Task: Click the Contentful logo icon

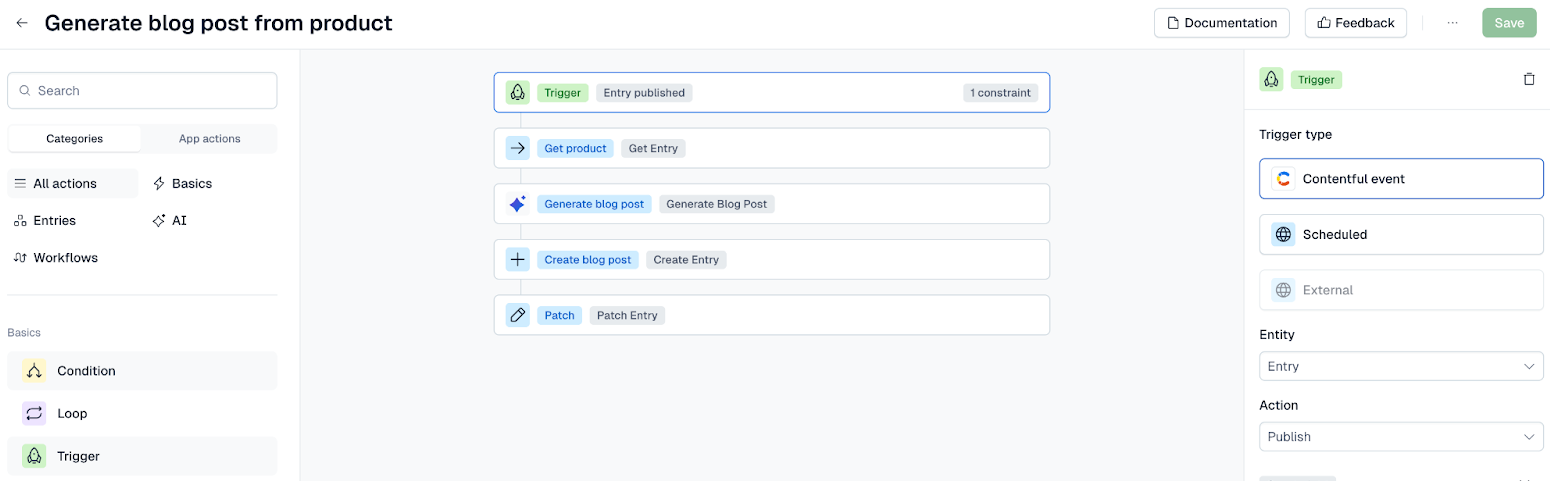Action: tap(1283, 179)
